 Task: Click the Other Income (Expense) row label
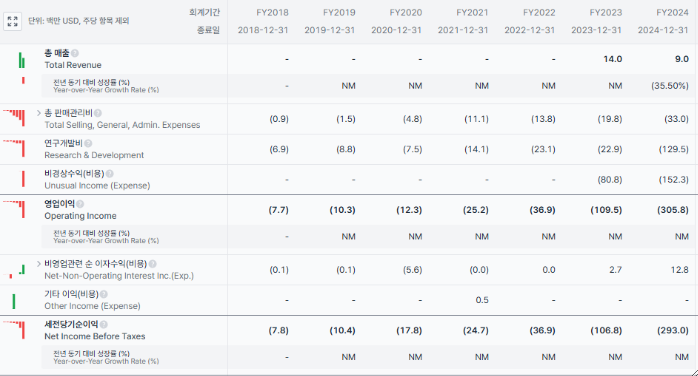pyautogui.click(x=92, y=306)
